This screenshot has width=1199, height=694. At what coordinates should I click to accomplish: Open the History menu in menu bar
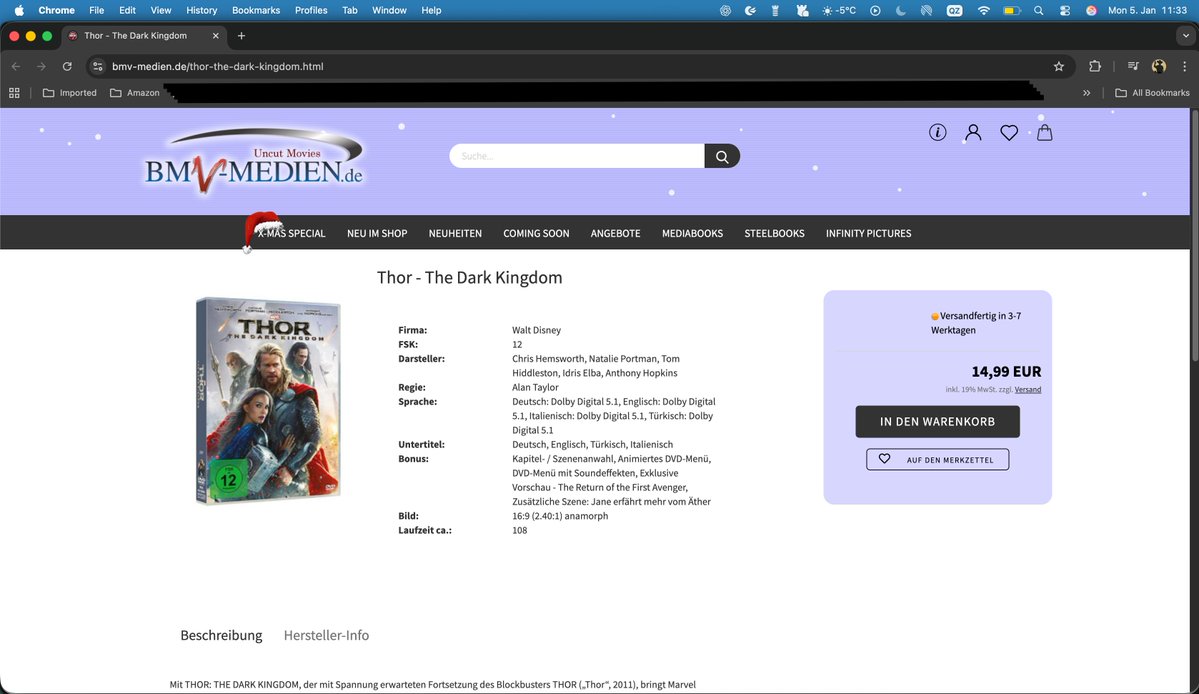[202, 11]
